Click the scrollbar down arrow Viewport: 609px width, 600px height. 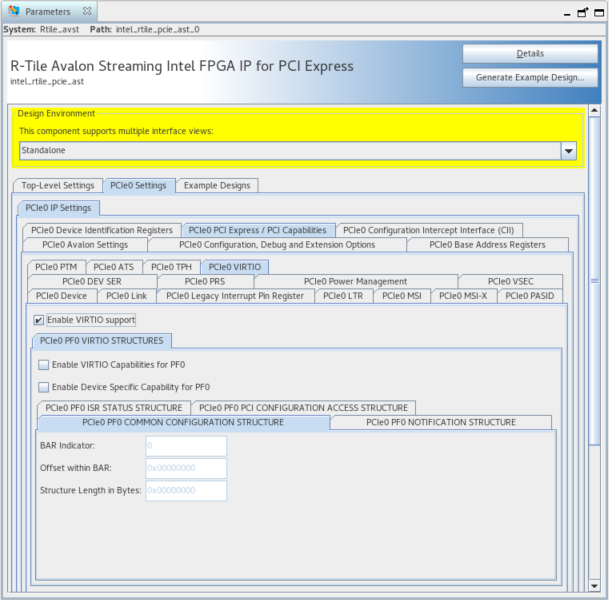point(594,586)
